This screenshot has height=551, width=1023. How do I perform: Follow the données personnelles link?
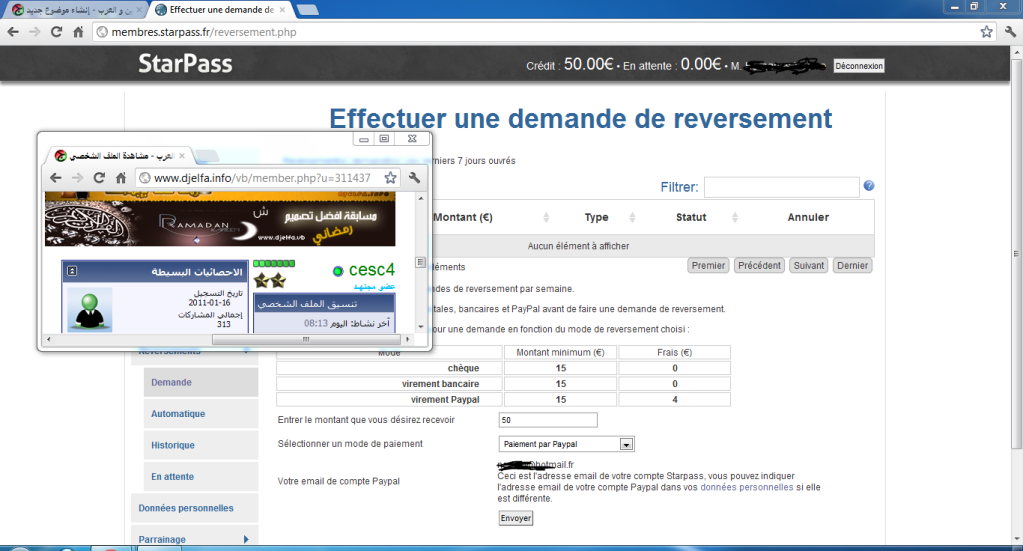tap(746, 487)
